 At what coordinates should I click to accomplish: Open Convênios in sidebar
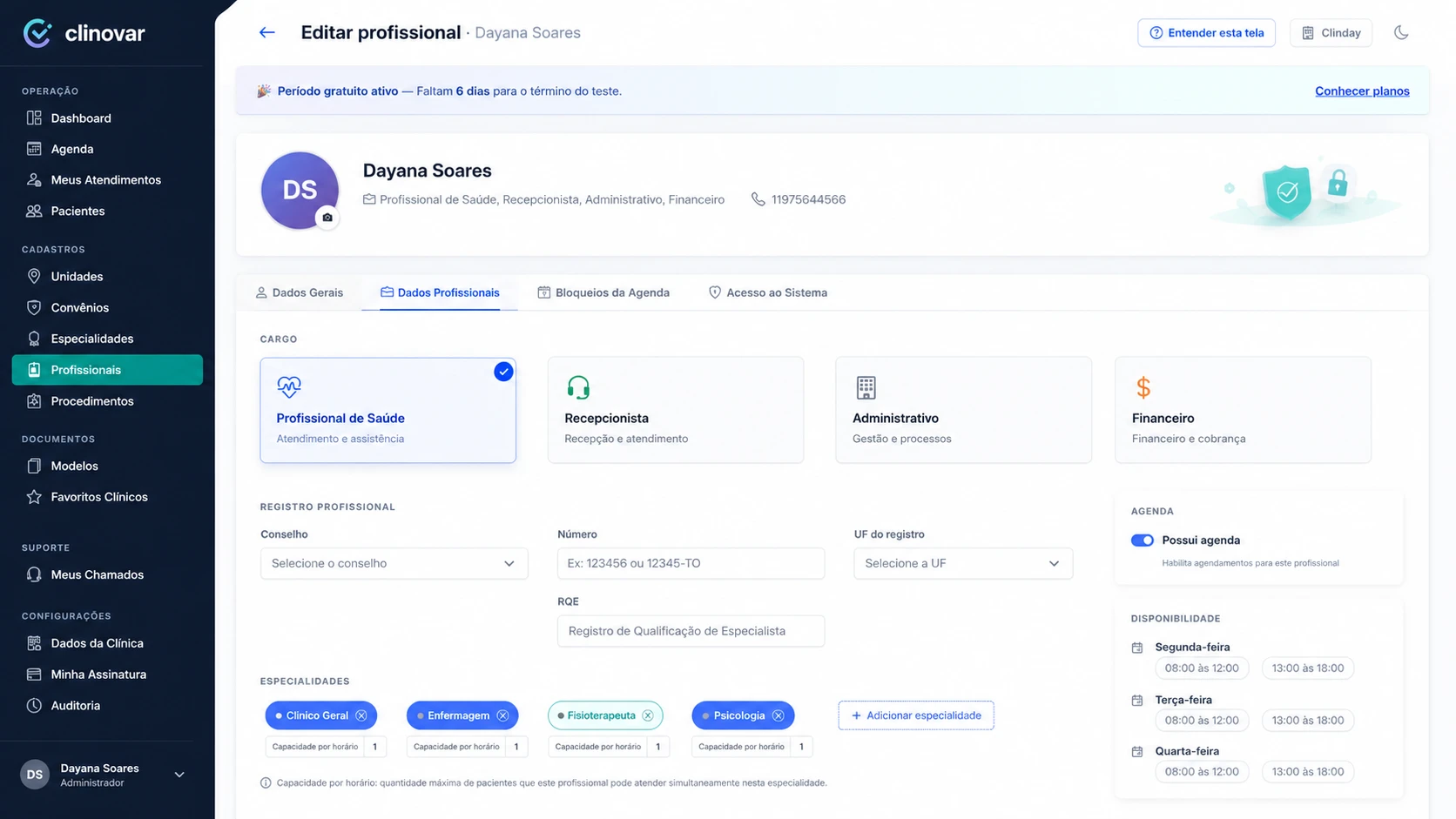click(x=107, y=307)
